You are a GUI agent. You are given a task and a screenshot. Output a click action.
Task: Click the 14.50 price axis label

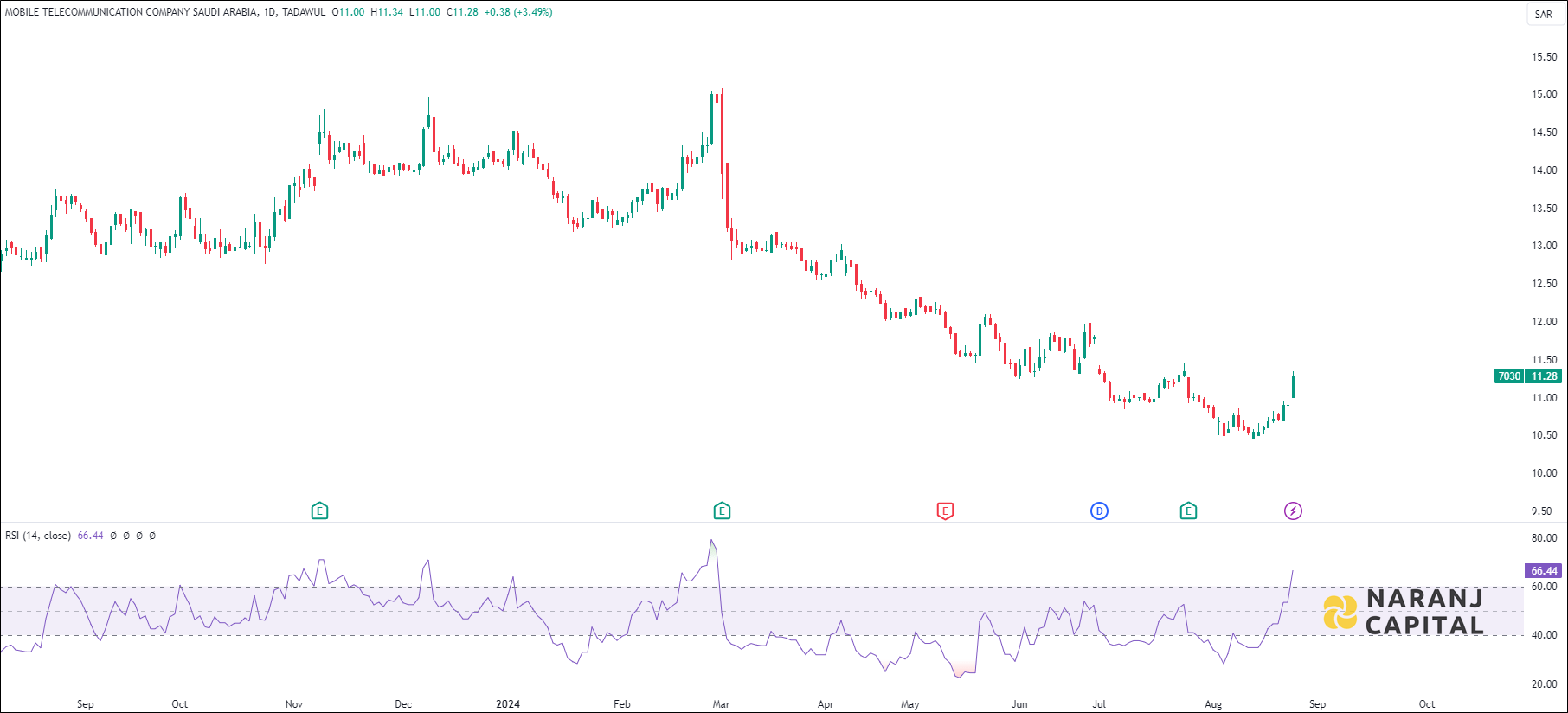pos(1544,132)
